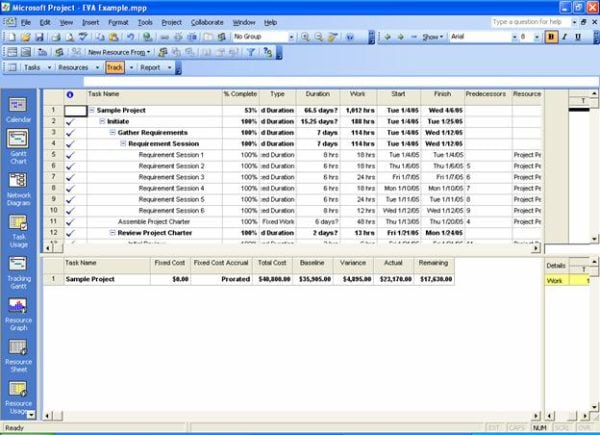The width and height of the screenshot is (600, 435).
Task: Run the Spelling check icon
Action: pos(83,37)
